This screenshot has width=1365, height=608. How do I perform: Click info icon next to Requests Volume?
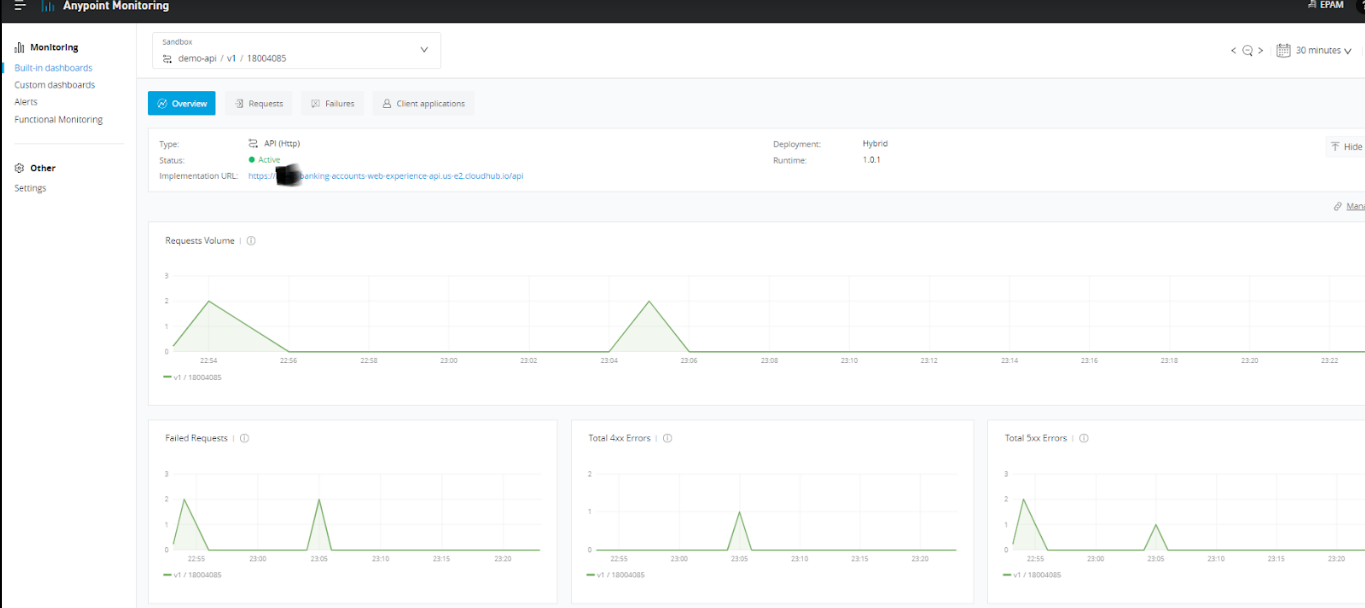coord(251,241)
